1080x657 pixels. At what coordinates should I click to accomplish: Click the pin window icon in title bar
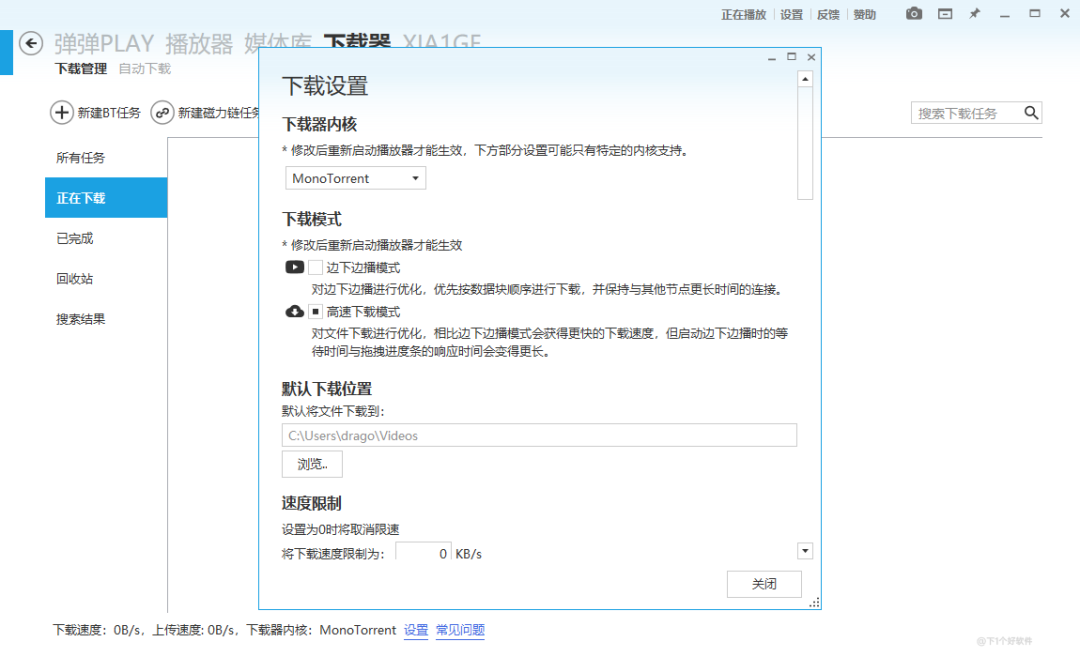(x=974, y=14)
